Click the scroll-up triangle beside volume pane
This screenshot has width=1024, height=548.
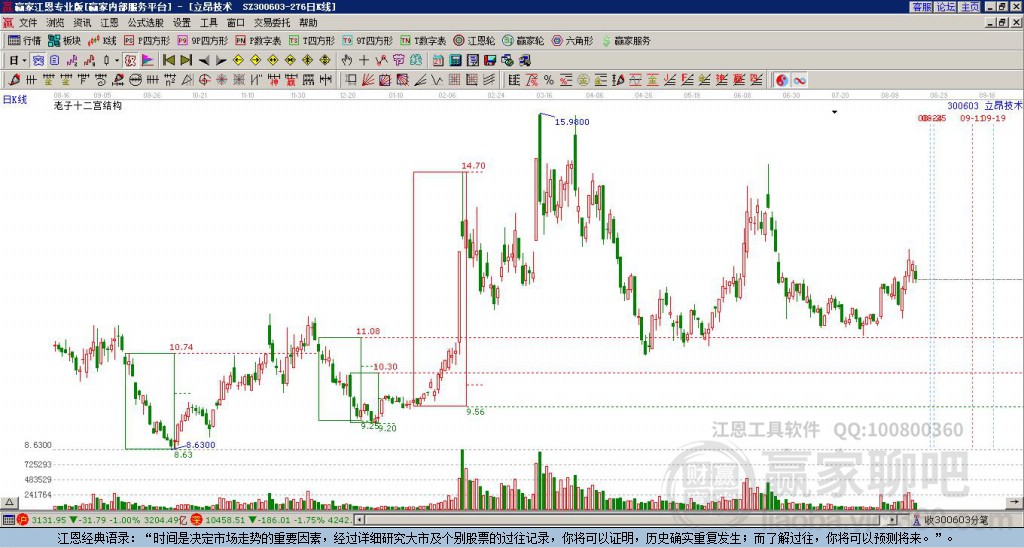click(8, 502)
